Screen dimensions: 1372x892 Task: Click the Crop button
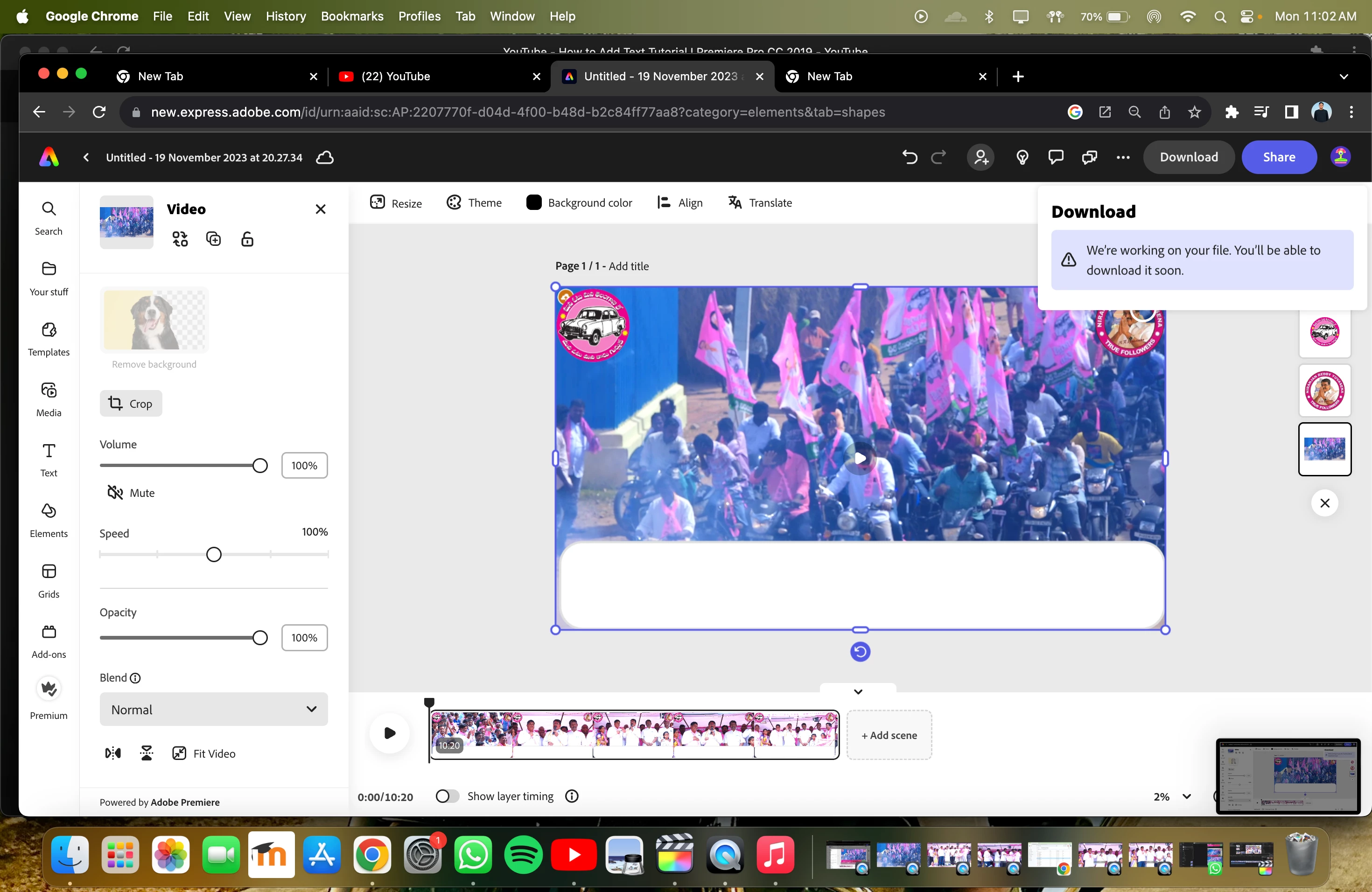(x=131, y=404)
